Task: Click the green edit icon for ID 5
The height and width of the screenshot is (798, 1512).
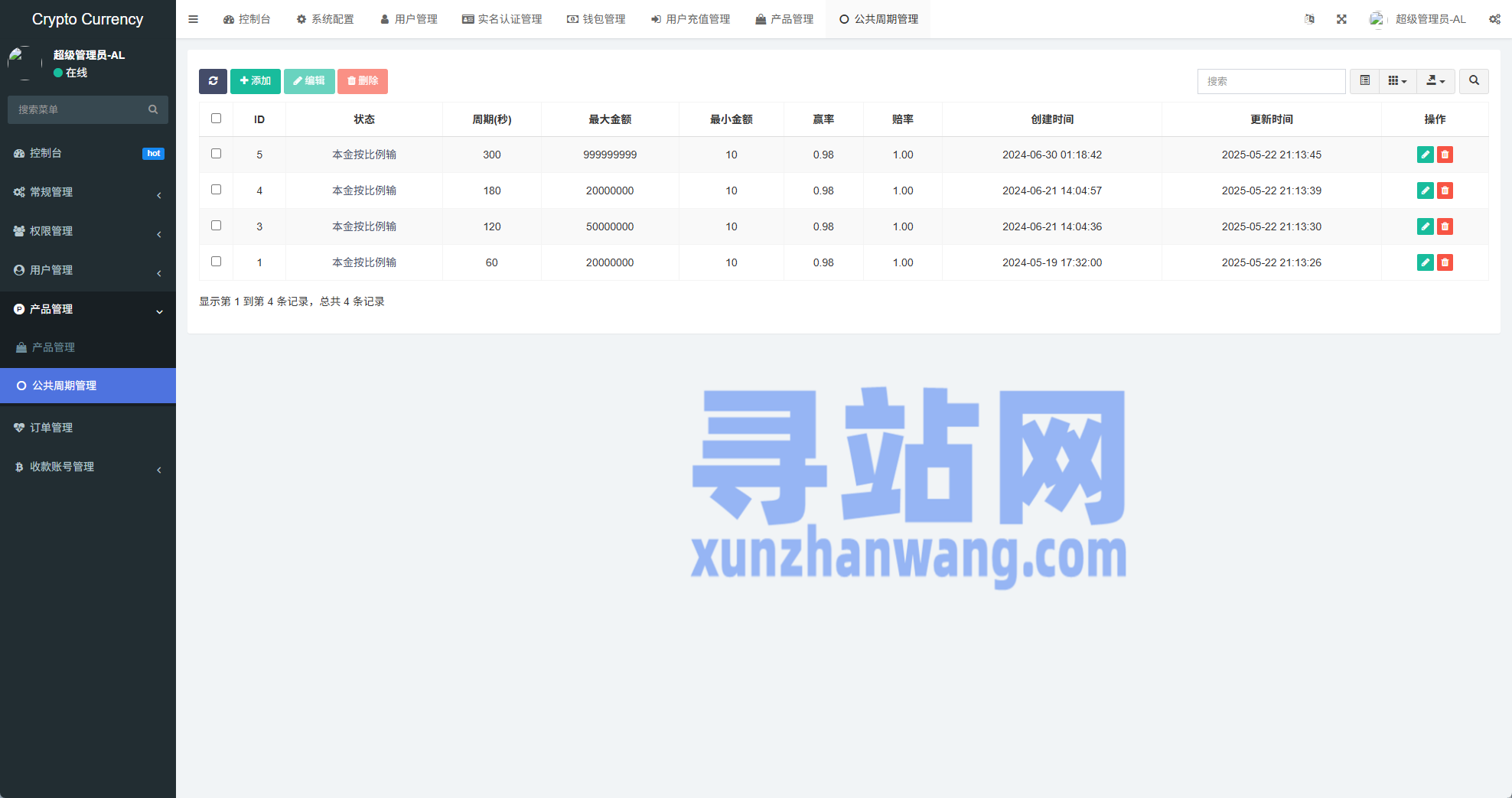Action: (1425, 155)
